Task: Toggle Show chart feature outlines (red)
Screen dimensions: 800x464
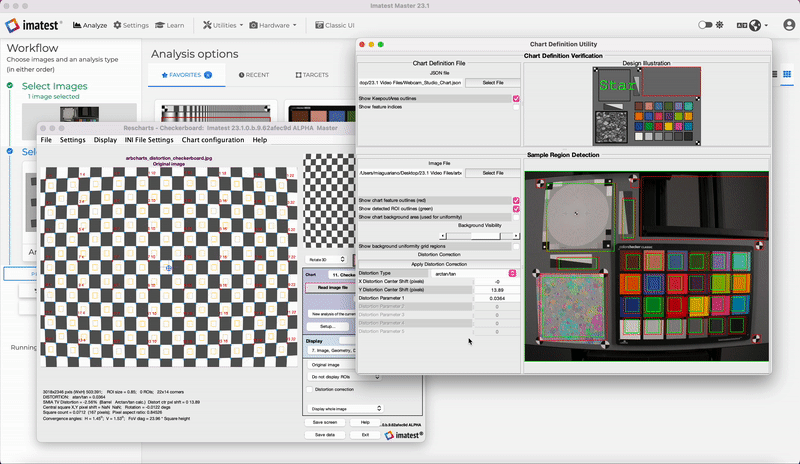Action: [516, 201]
